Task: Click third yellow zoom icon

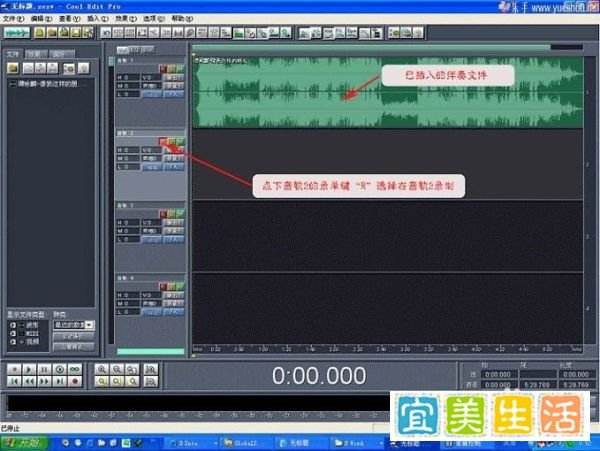Action: tap(132, 381)
